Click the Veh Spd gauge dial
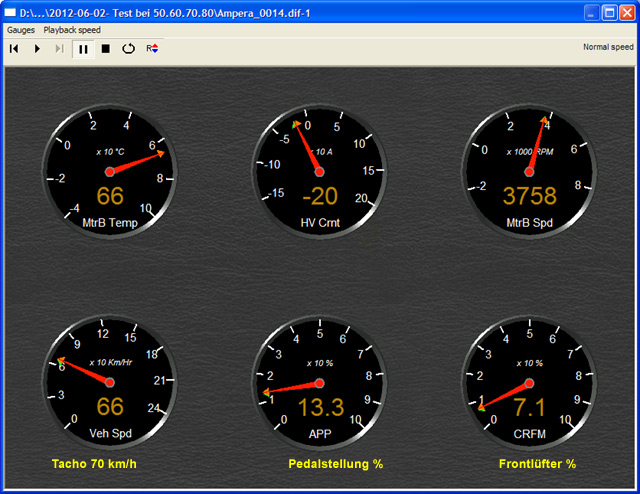This screenshot has height=494, width=640. coord(109,382)
